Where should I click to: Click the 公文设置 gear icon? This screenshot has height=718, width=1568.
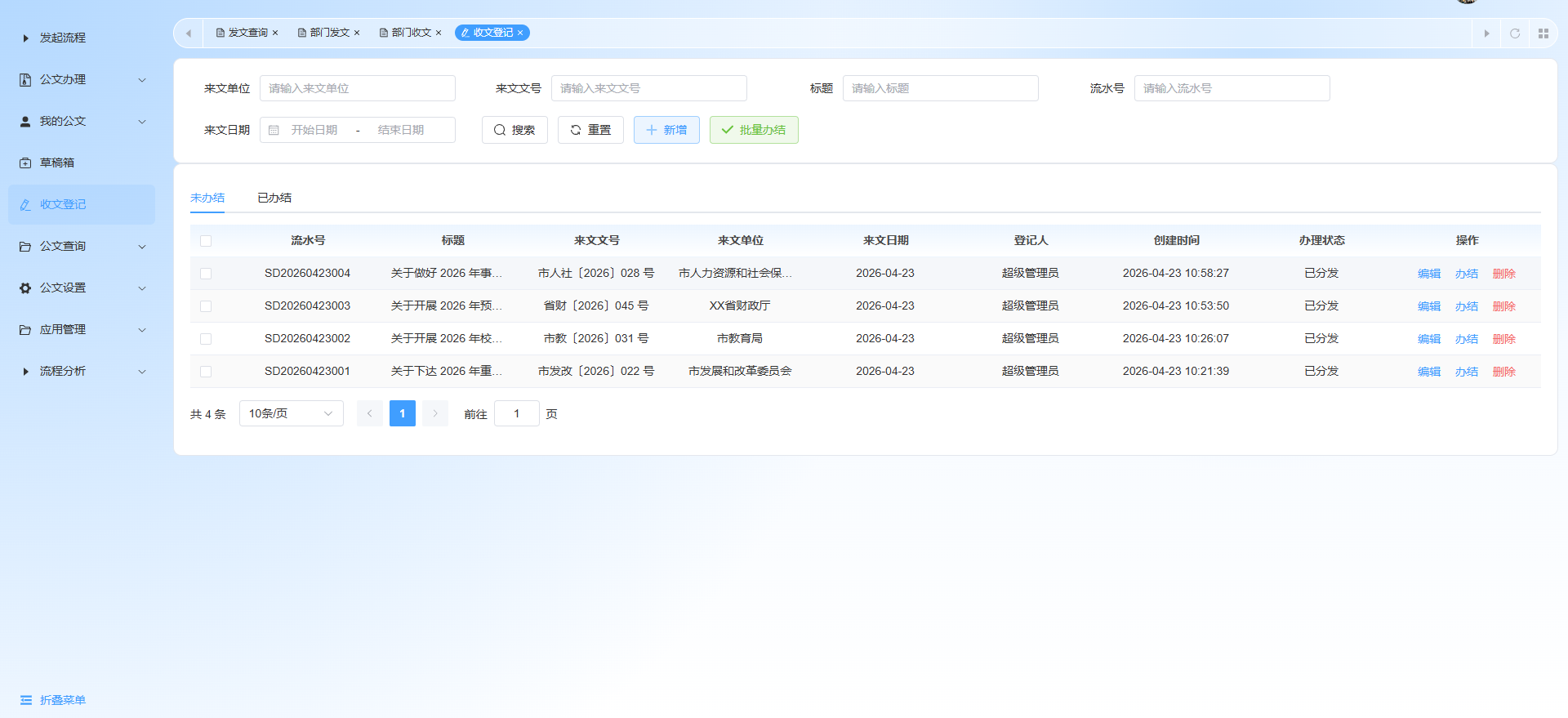(25, 288)
